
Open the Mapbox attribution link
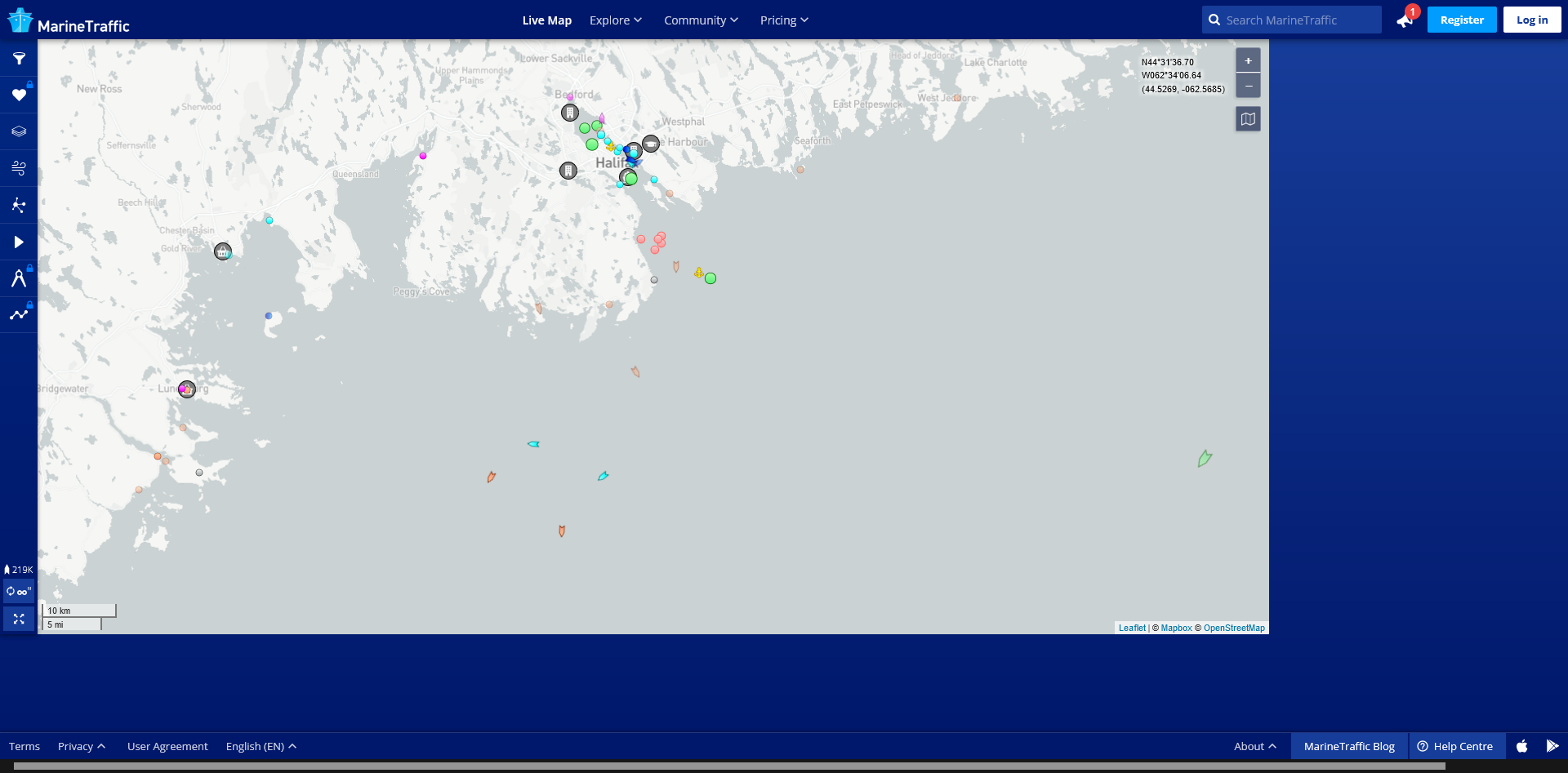click(x=1176, y=628)
